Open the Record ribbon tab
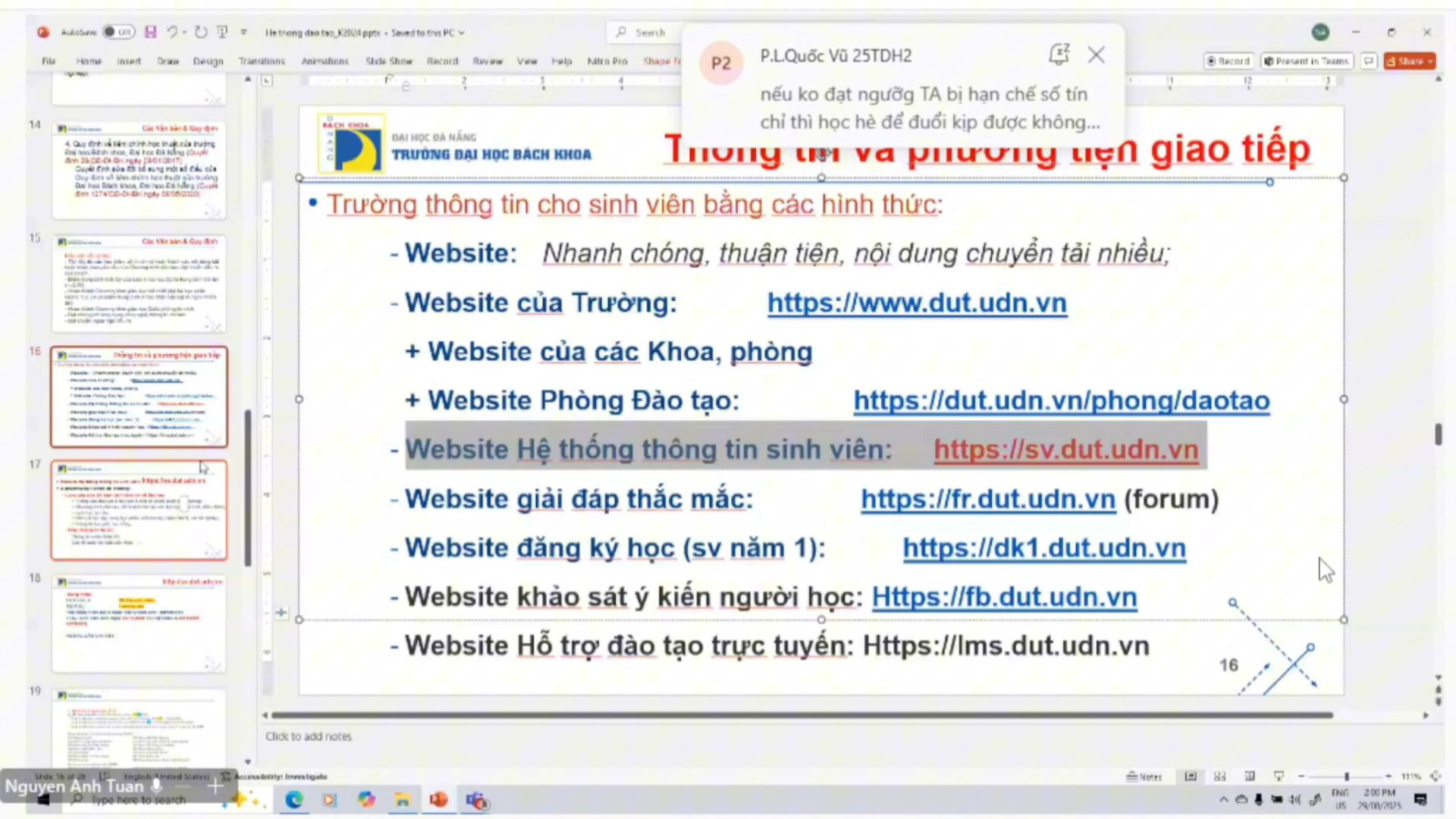The image size is (1456, 819). tap(442, 61)
